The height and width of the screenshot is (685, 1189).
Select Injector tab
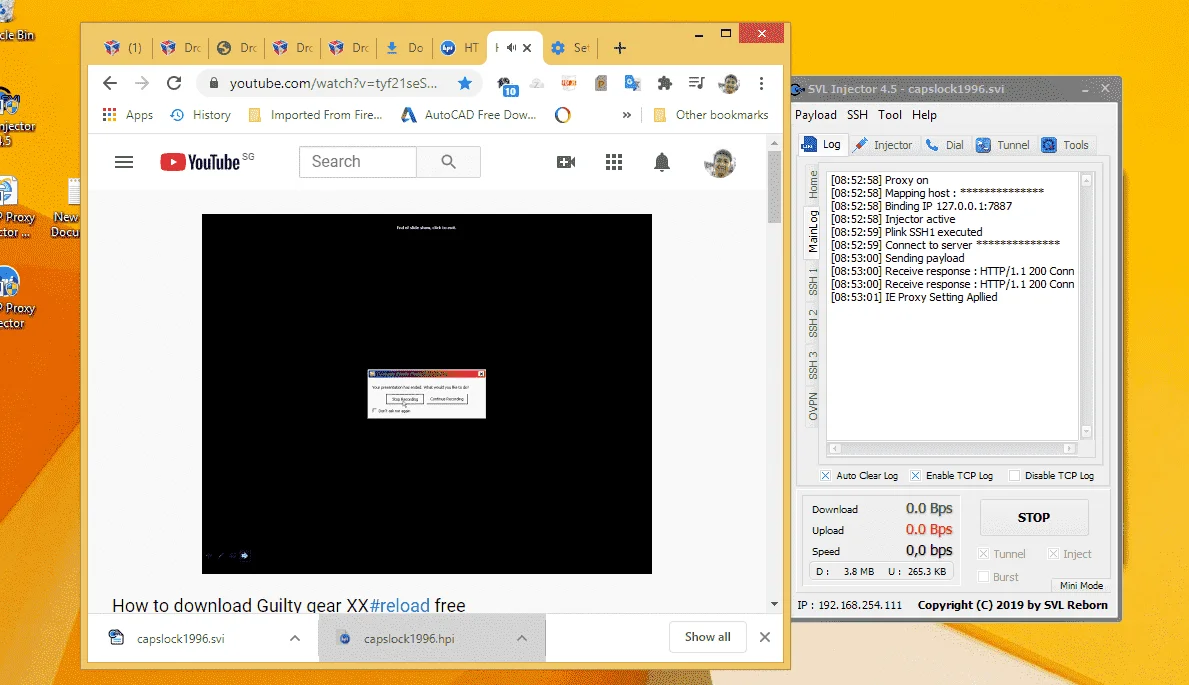coord(883,145)
